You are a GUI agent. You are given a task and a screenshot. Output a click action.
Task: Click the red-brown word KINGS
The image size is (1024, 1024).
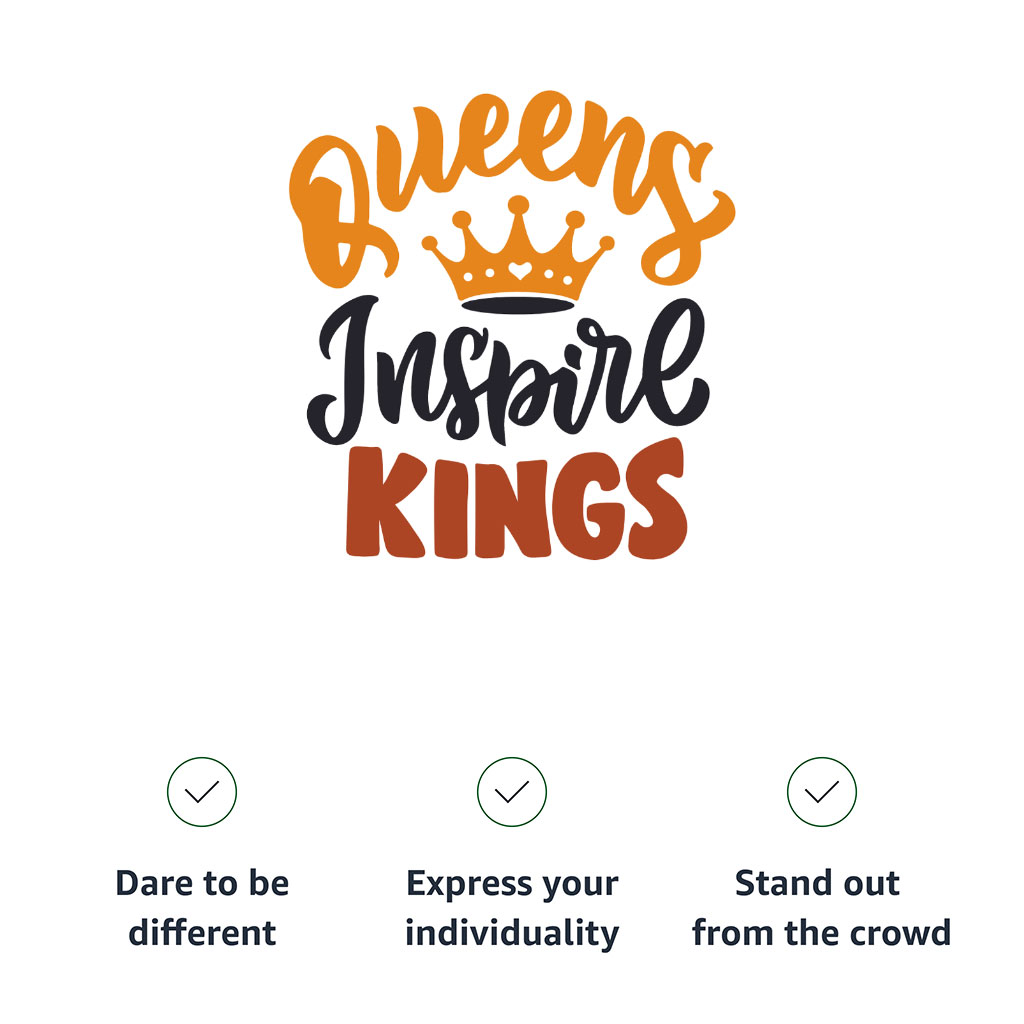[516, 503]
